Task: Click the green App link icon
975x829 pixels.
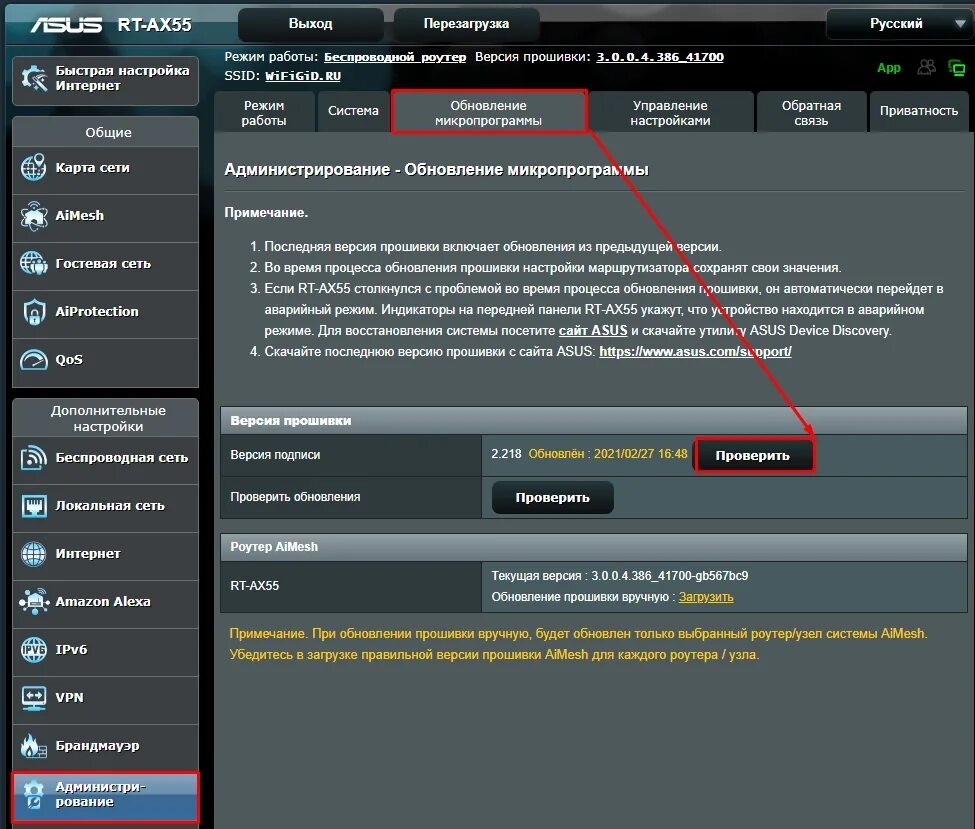Action: click(889, 68)
